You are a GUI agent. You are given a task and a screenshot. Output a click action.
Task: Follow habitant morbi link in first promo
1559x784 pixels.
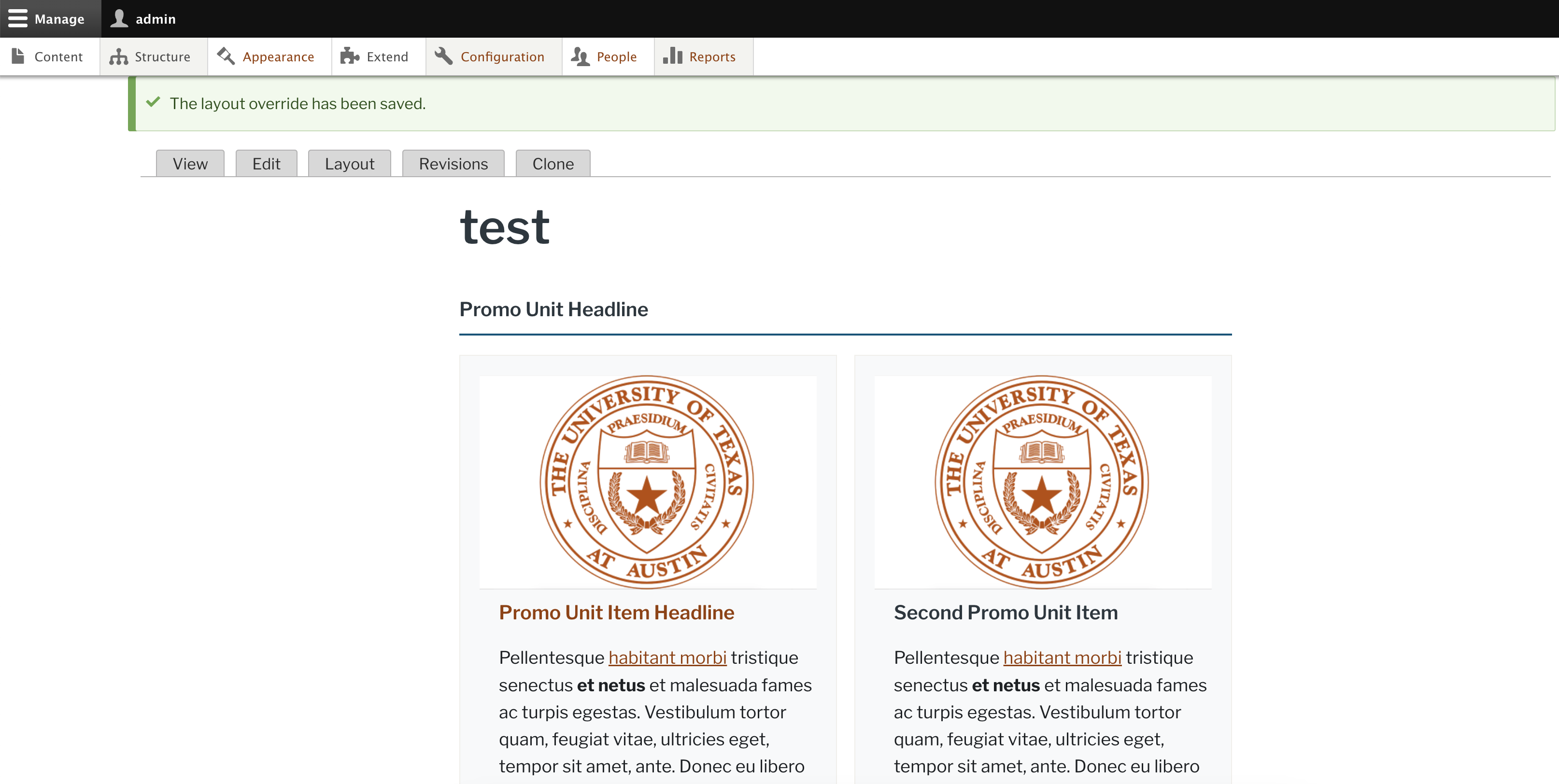(667, 658)
